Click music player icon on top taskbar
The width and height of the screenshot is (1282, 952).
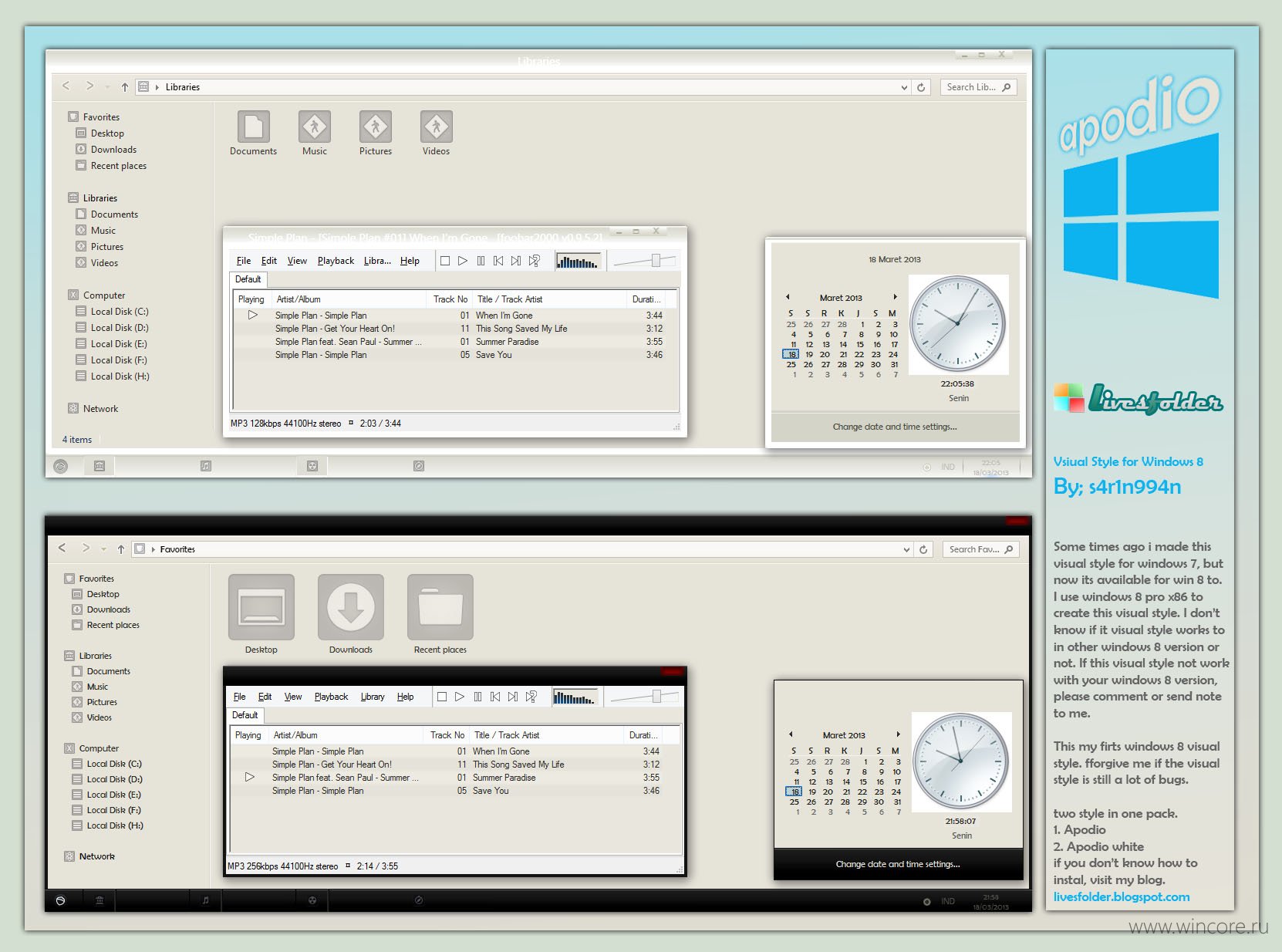pyautogui.click(x=205, y=466)
